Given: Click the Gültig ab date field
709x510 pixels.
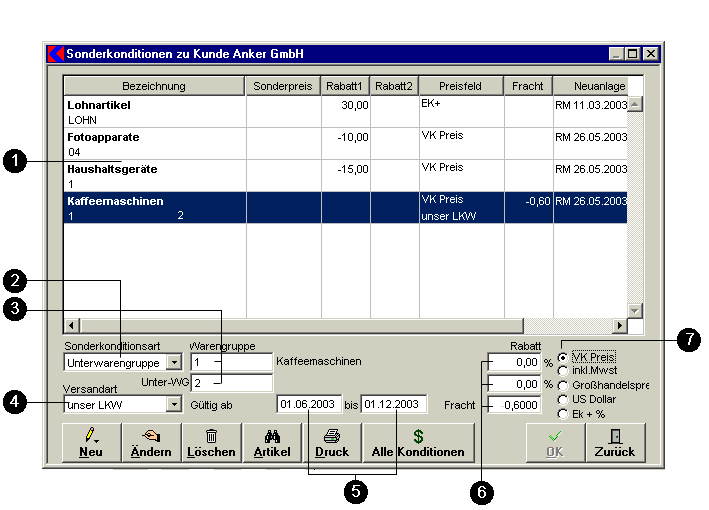Looking at the screenshot, I should coord(308,404).
